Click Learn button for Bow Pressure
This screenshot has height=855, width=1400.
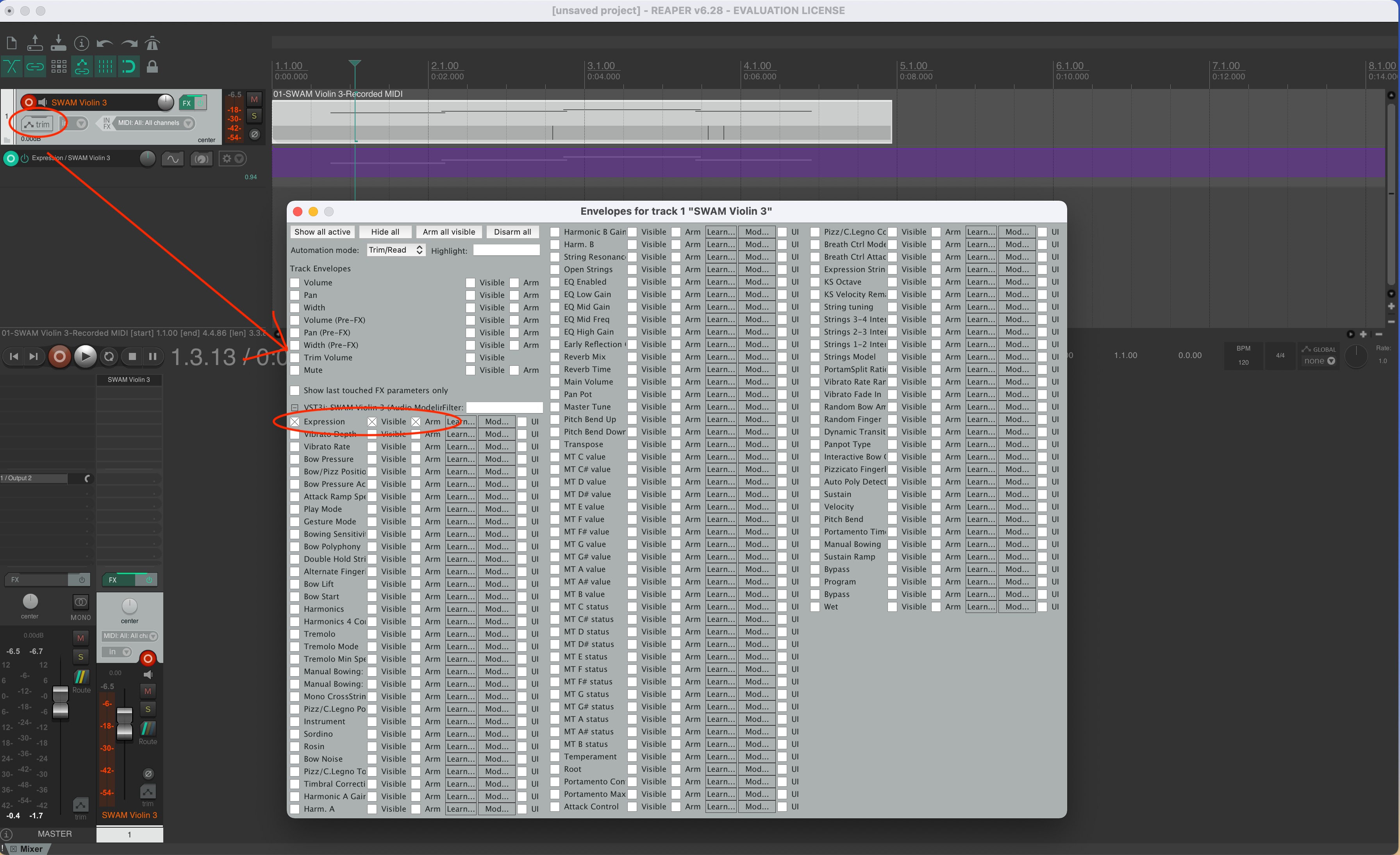(461, 459)
